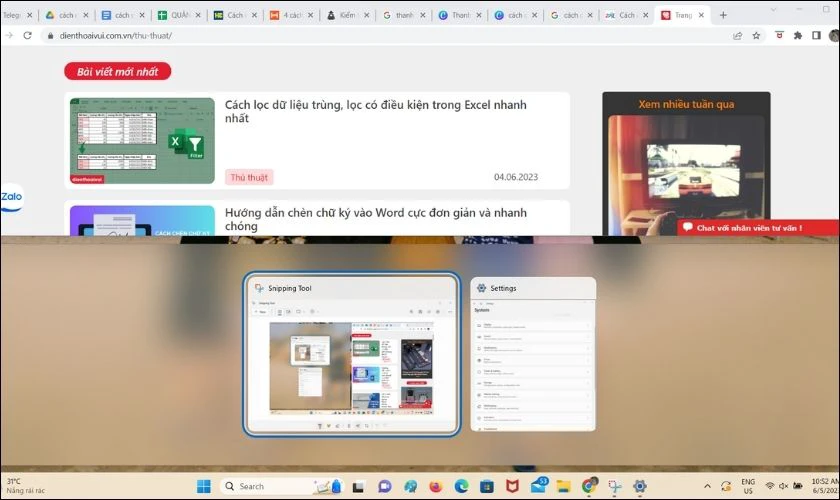Click the red Pocket-style extension icon
840x500 pixels.
779,35
